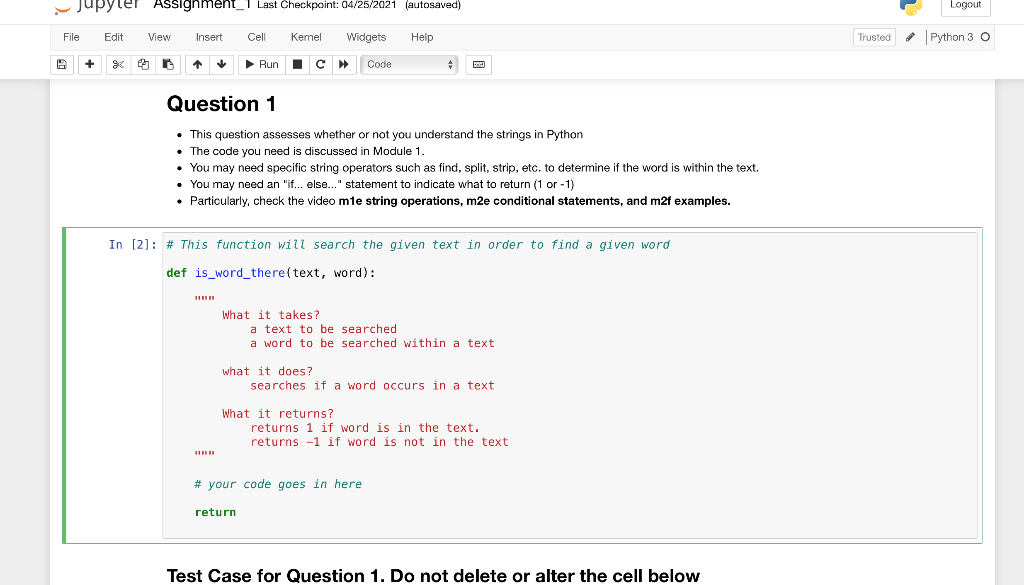
Task: Paste a cell using the paste icon
Action: (x=167, y=64)
